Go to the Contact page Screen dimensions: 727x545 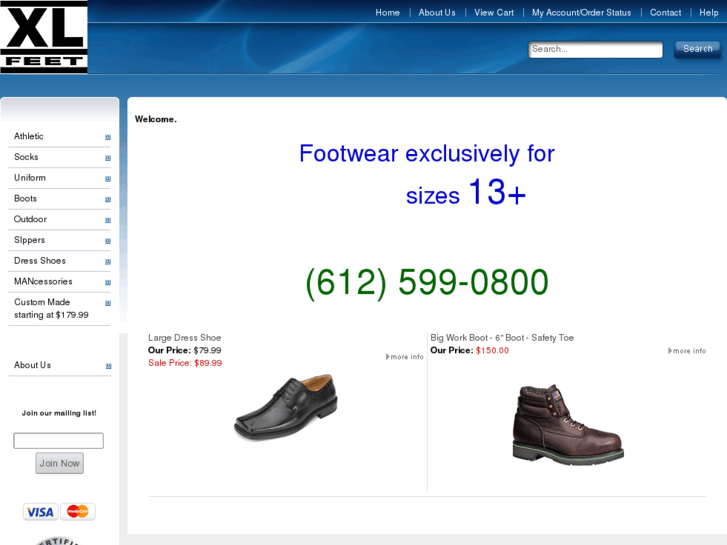(665, 13)
